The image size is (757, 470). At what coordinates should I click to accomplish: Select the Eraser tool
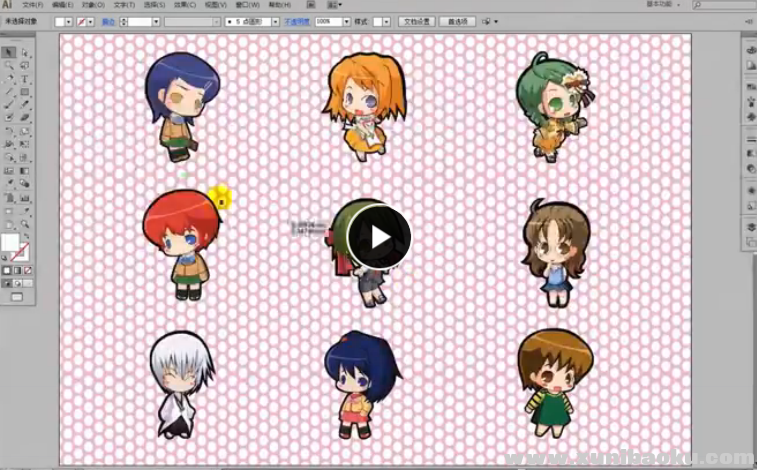(x=24, y=117)
